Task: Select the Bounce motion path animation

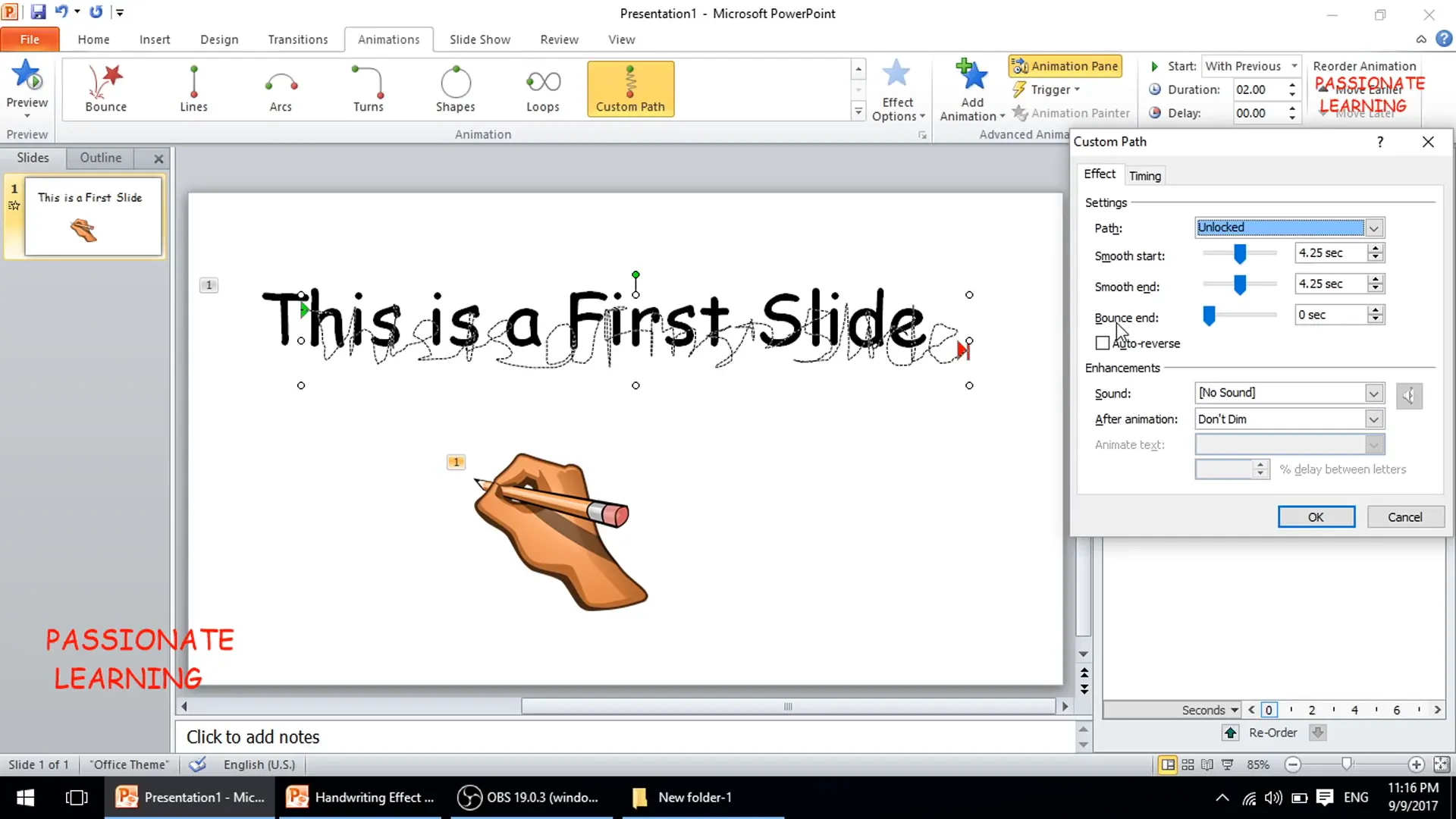Action: pyautogui.click(x=106, y=89)
